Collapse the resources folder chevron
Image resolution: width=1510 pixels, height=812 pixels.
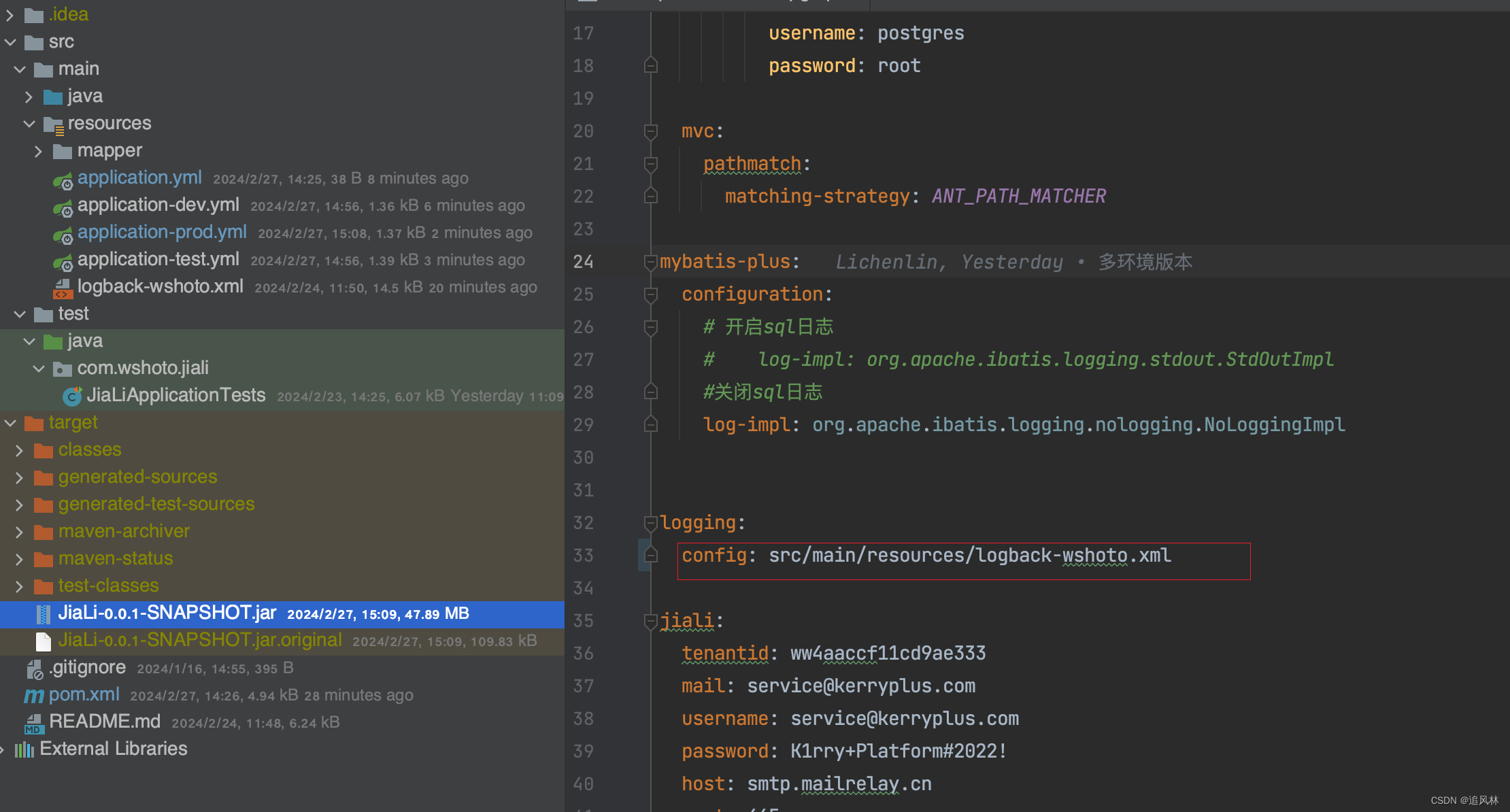[x=29, y=124]
